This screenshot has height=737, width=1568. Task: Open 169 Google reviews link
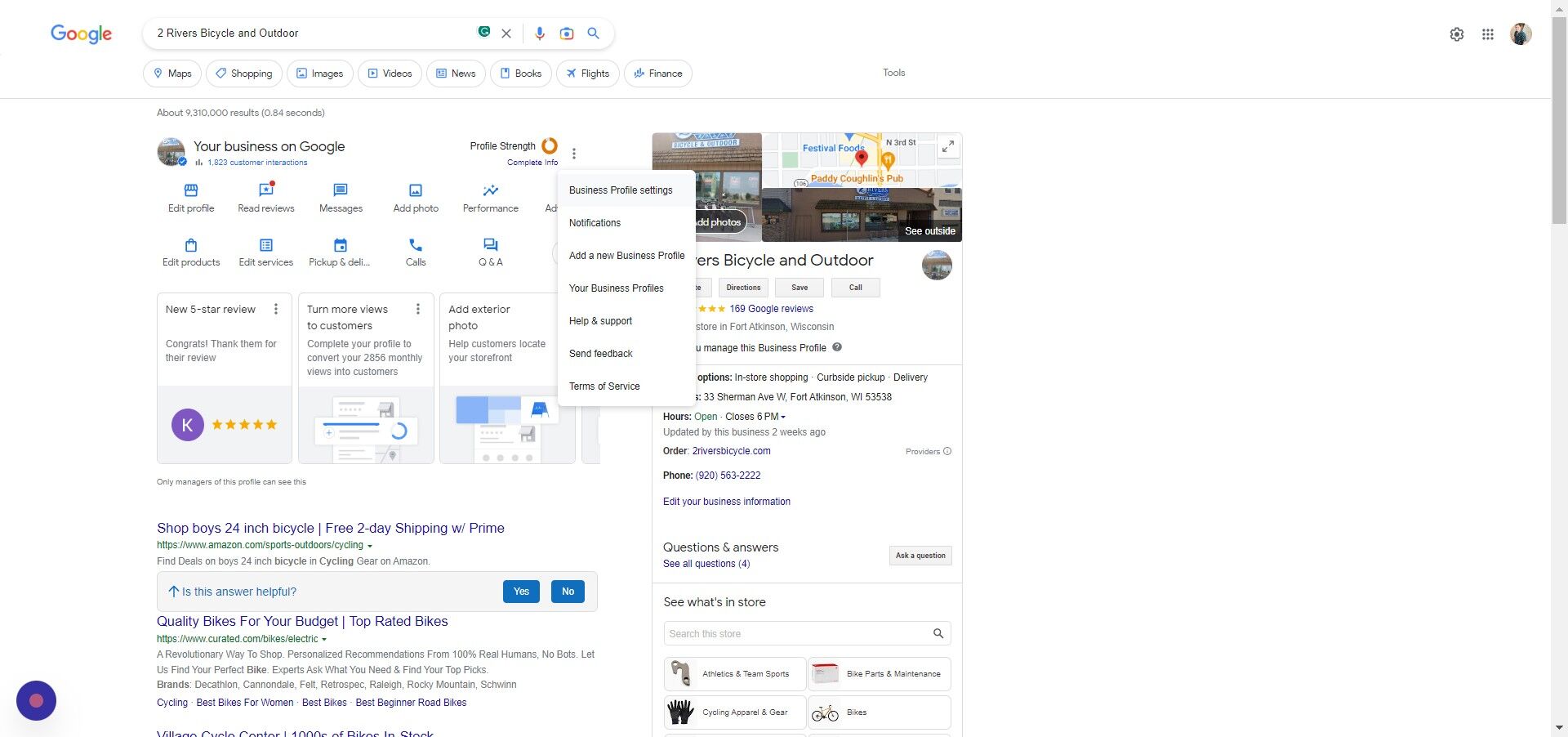click(772, 309)
